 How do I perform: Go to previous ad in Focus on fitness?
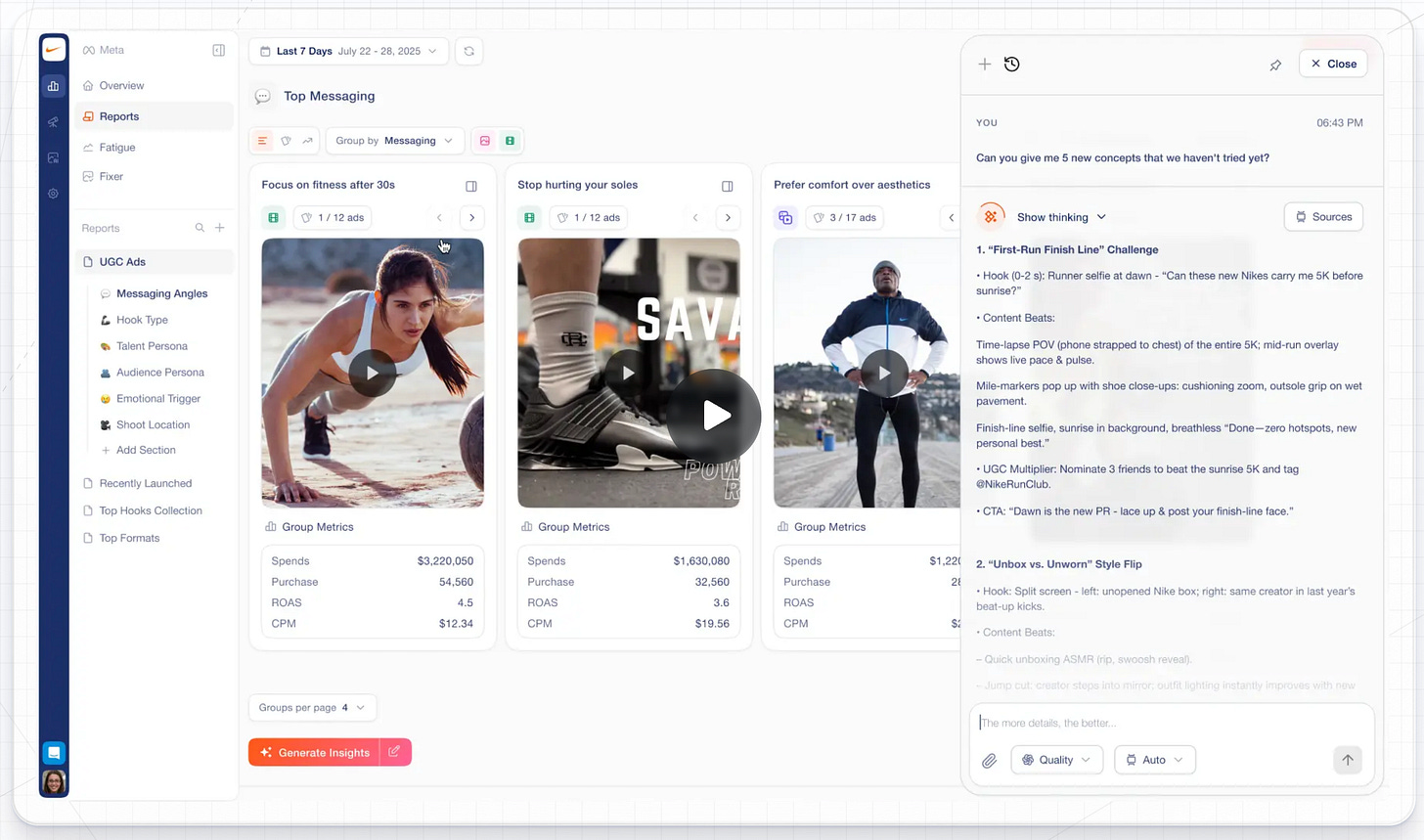pos(439,217)
